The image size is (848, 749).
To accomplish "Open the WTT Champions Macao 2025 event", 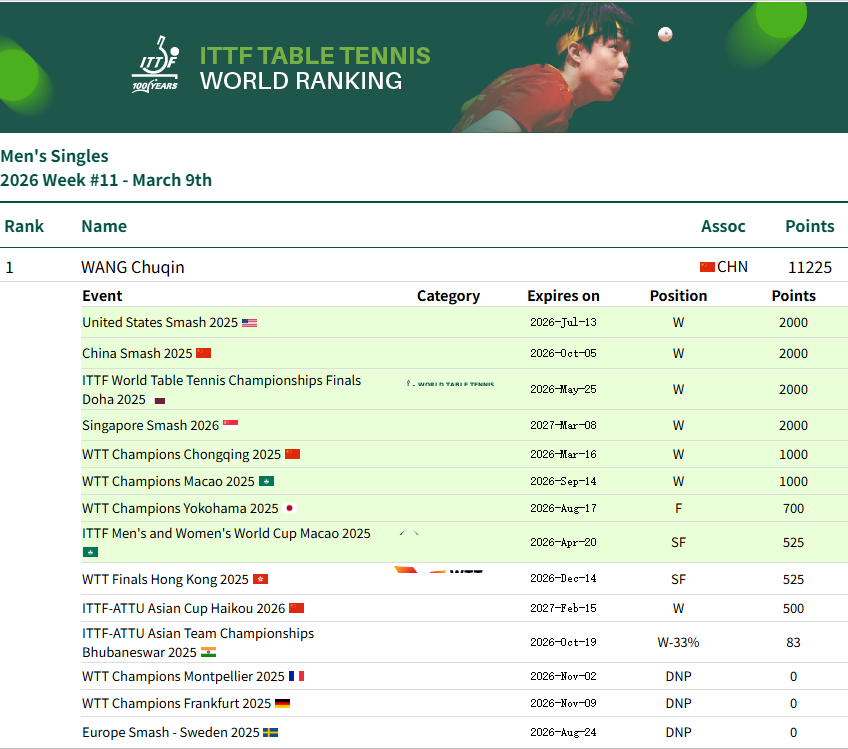I will click(x=168, y=481).
